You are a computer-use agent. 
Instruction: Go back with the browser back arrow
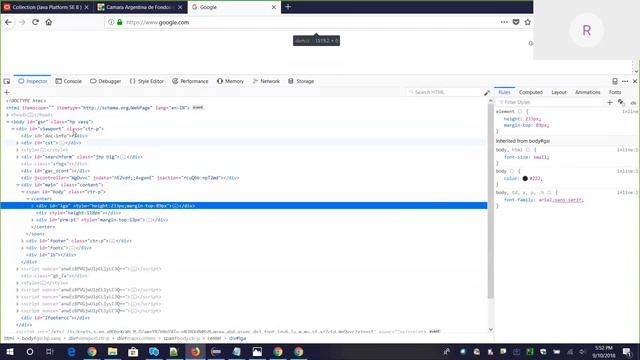pos(9,22)
